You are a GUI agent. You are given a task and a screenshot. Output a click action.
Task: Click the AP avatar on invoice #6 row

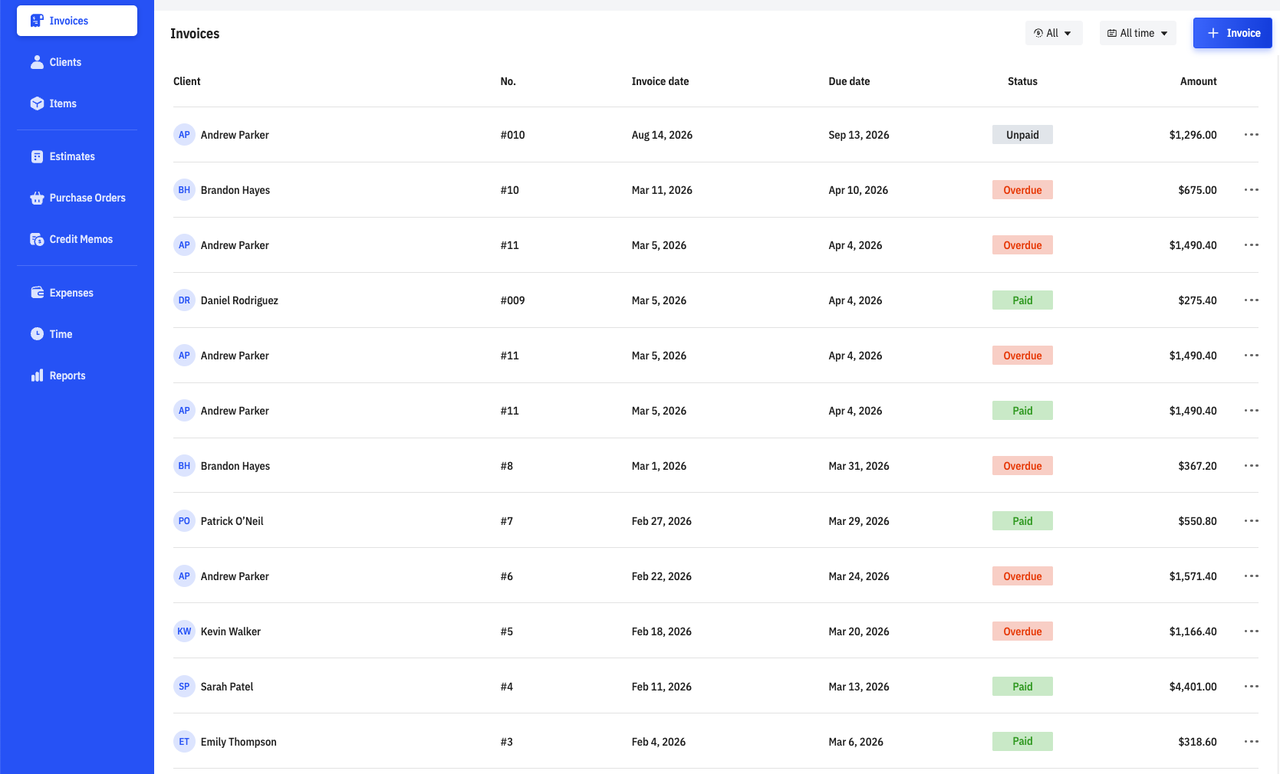coord(184,576)
